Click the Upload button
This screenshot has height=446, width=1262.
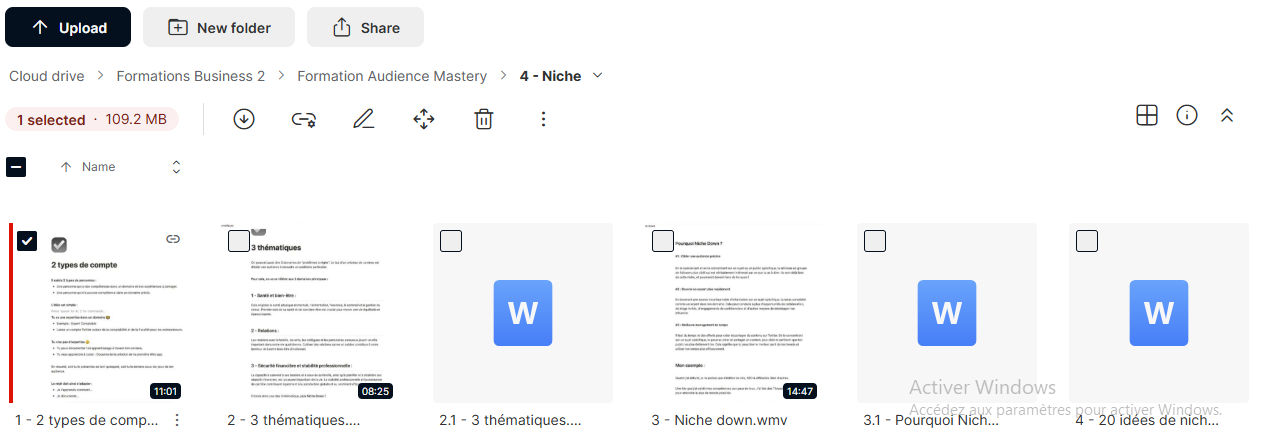tap(68, 27)
